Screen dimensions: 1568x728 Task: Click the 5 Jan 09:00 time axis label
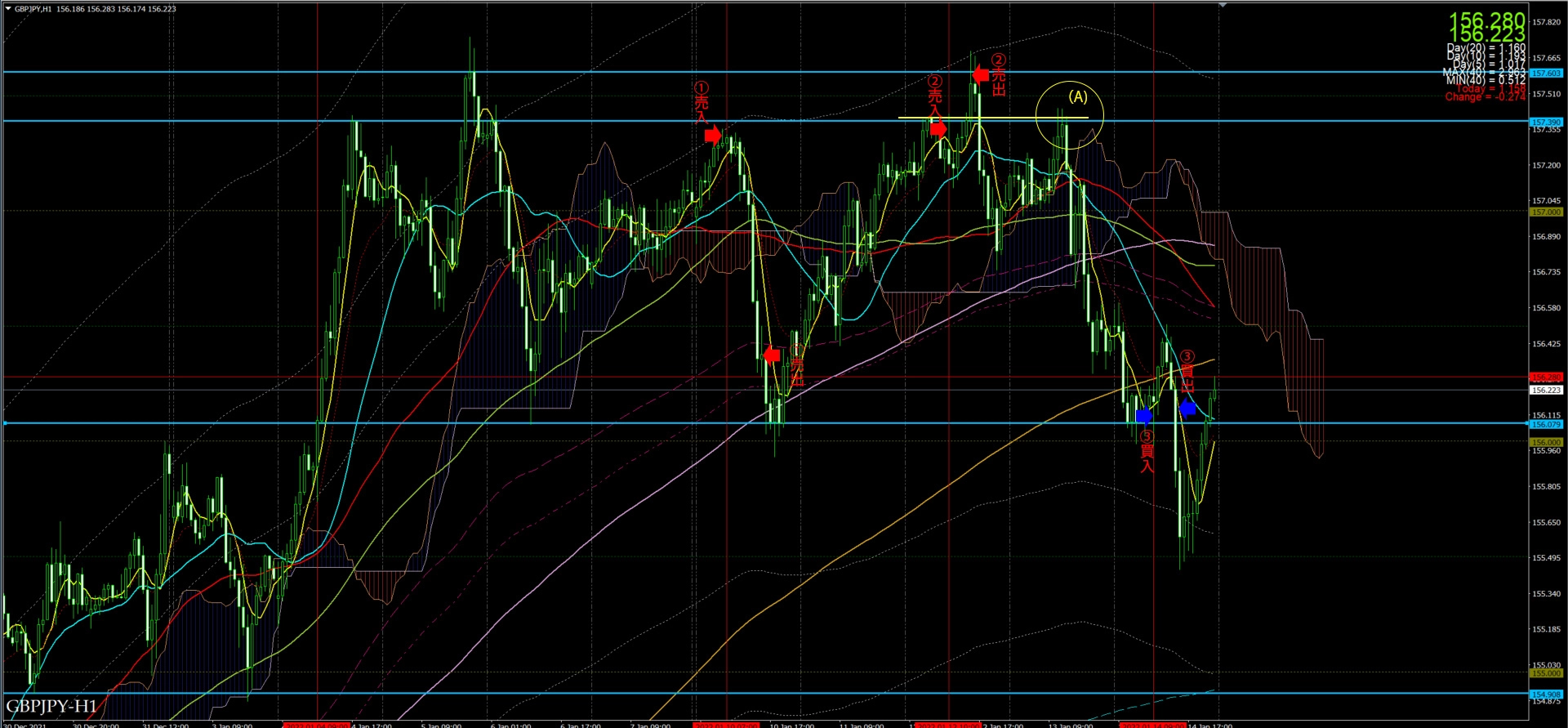(x=442, y=725)
